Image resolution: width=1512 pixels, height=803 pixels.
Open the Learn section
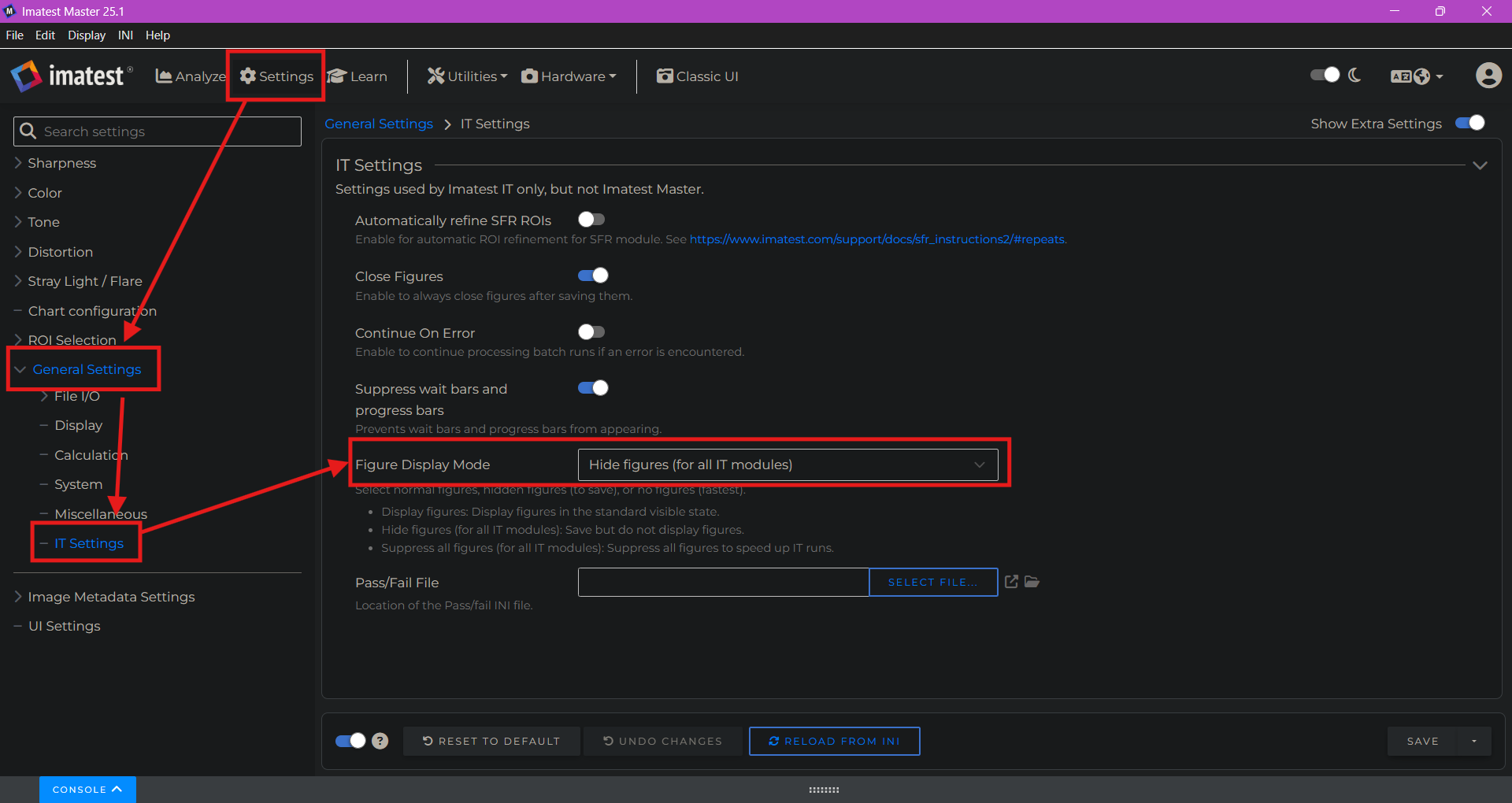358,76
